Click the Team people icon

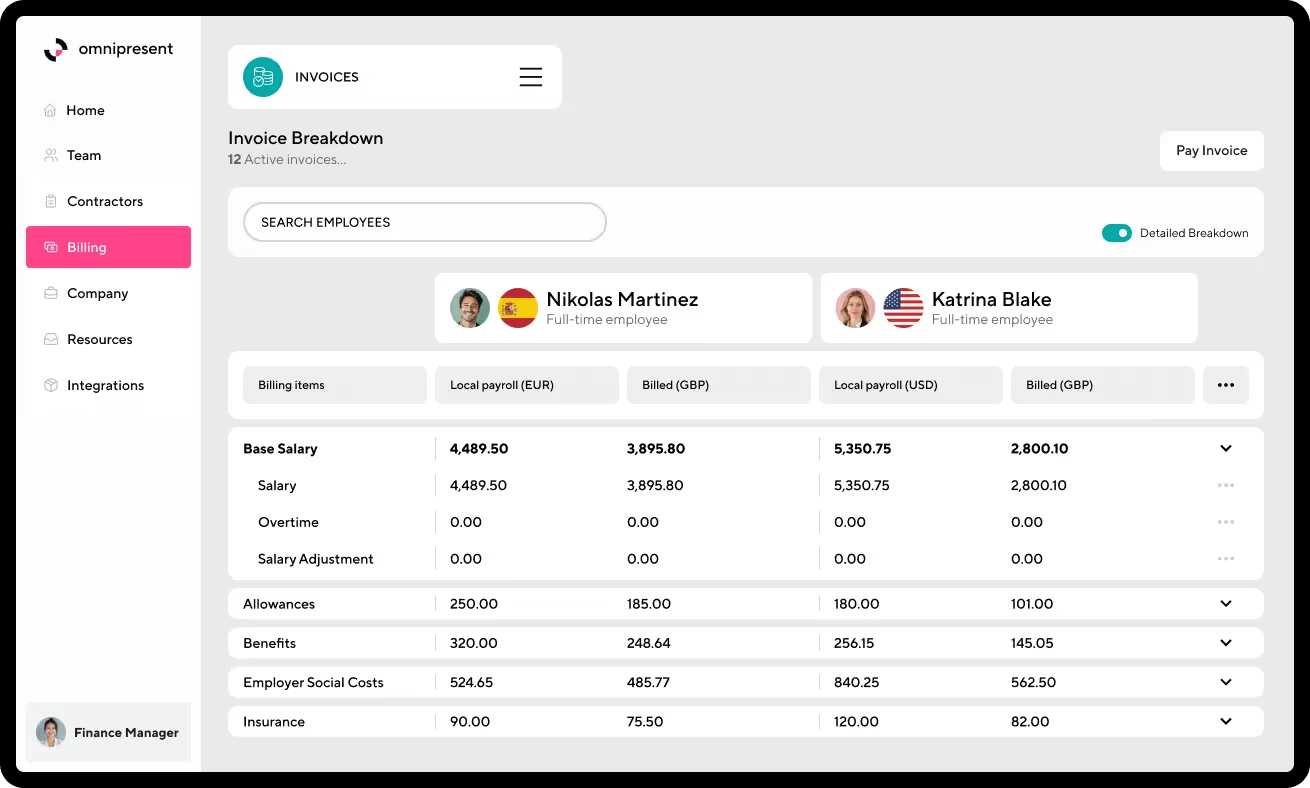[50, 155]
